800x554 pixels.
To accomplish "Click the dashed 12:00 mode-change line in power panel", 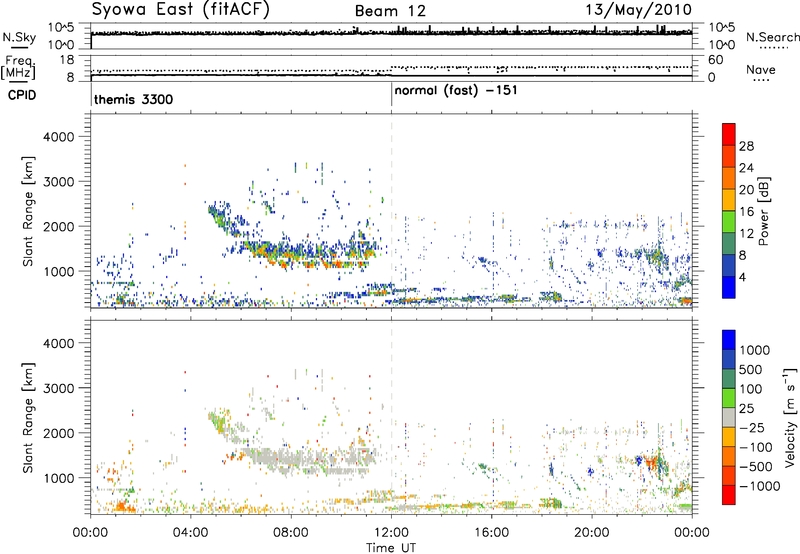I will pos(391,211).
